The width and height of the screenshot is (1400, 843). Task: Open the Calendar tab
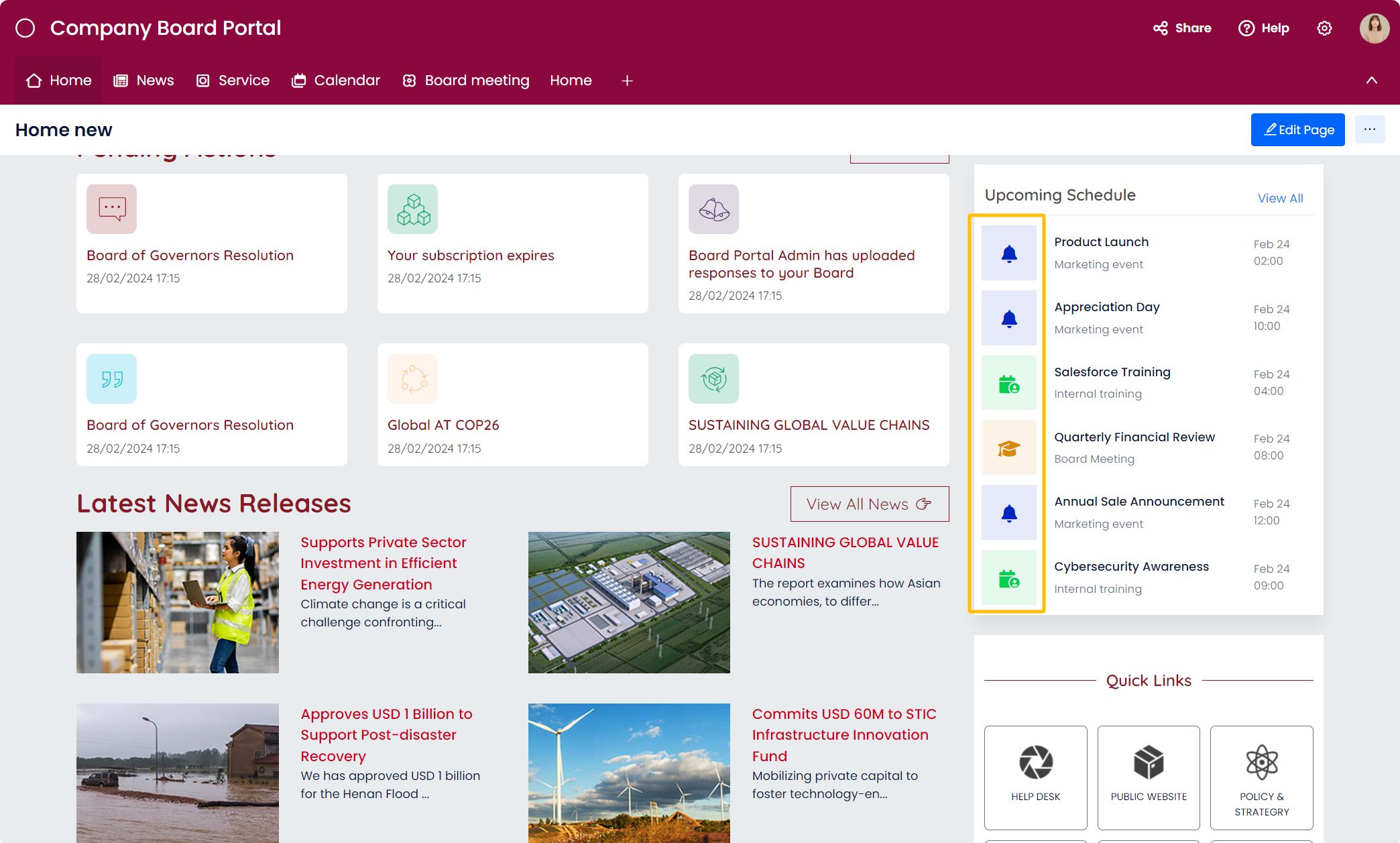[336, 80]
